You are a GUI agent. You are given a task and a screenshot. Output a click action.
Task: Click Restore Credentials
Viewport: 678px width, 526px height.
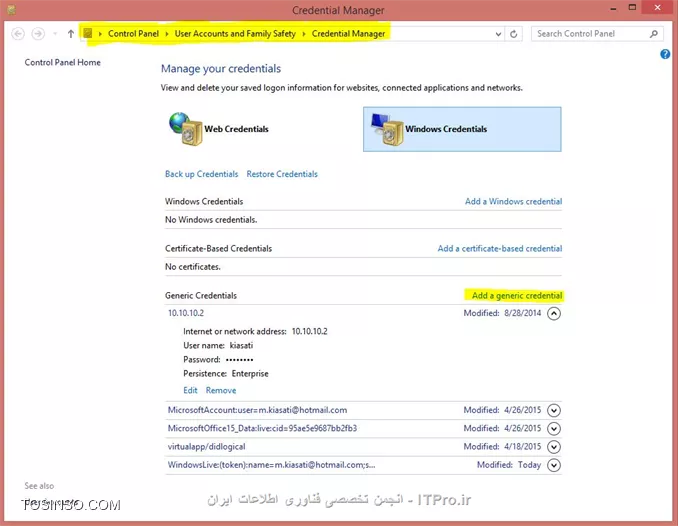coord(282,174)
